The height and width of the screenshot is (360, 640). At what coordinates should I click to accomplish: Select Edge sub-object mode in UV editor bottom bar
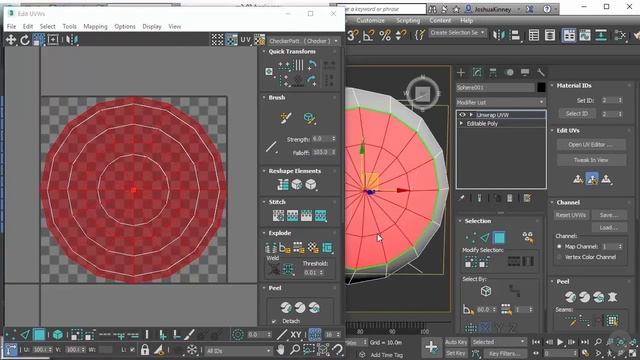(x=24, y=335)
